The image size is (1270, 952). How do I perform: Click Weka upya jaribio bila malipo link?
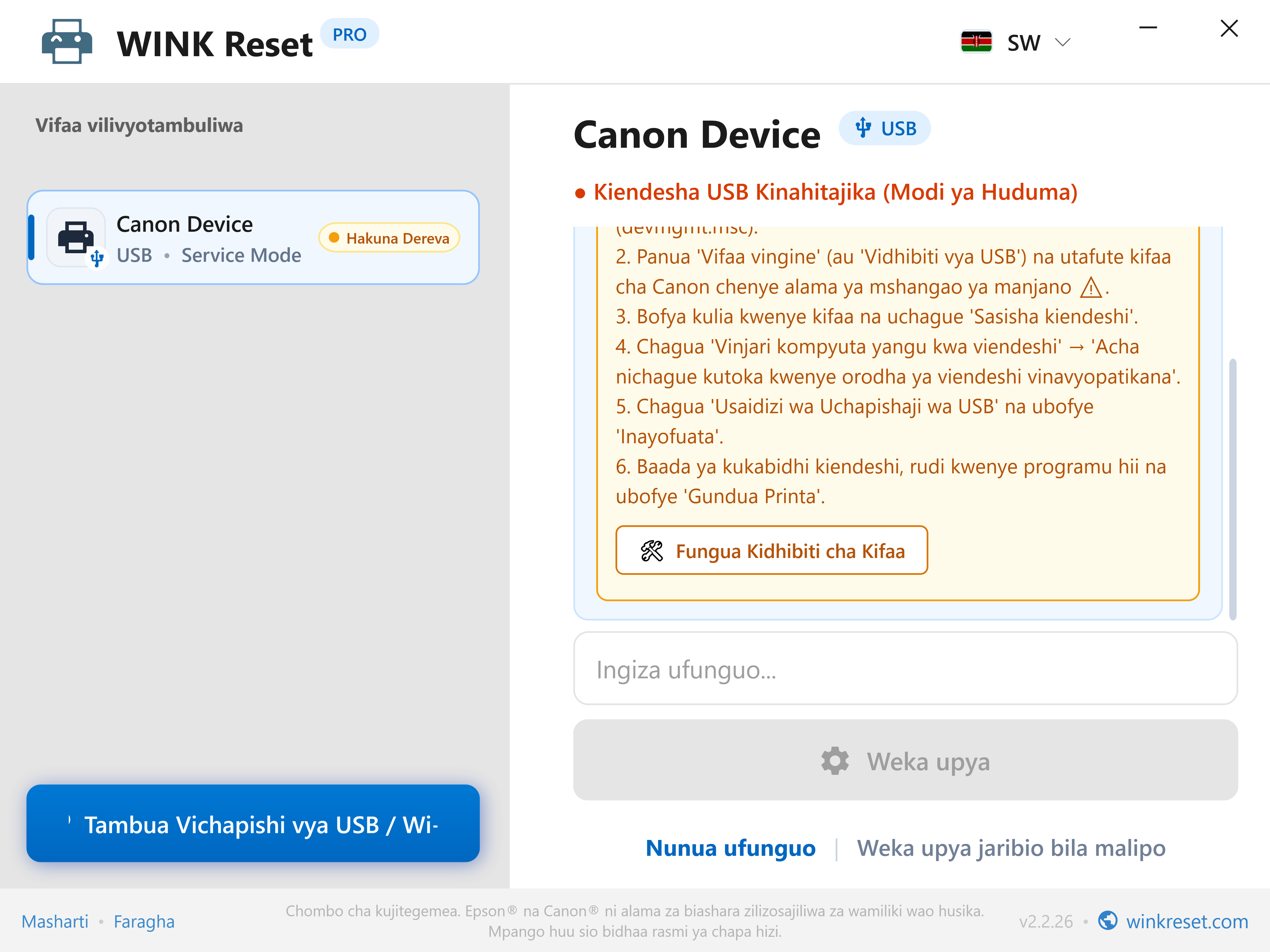1011,848
